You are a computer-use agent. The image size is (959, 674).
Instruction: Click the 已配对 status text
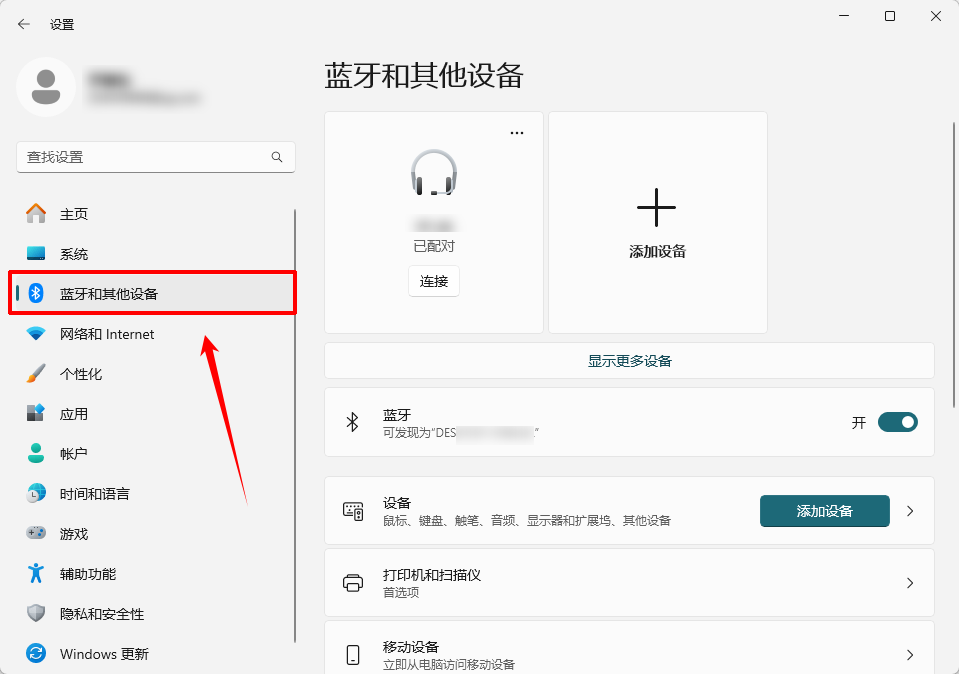pyautogui.click(x=434, y=246)
